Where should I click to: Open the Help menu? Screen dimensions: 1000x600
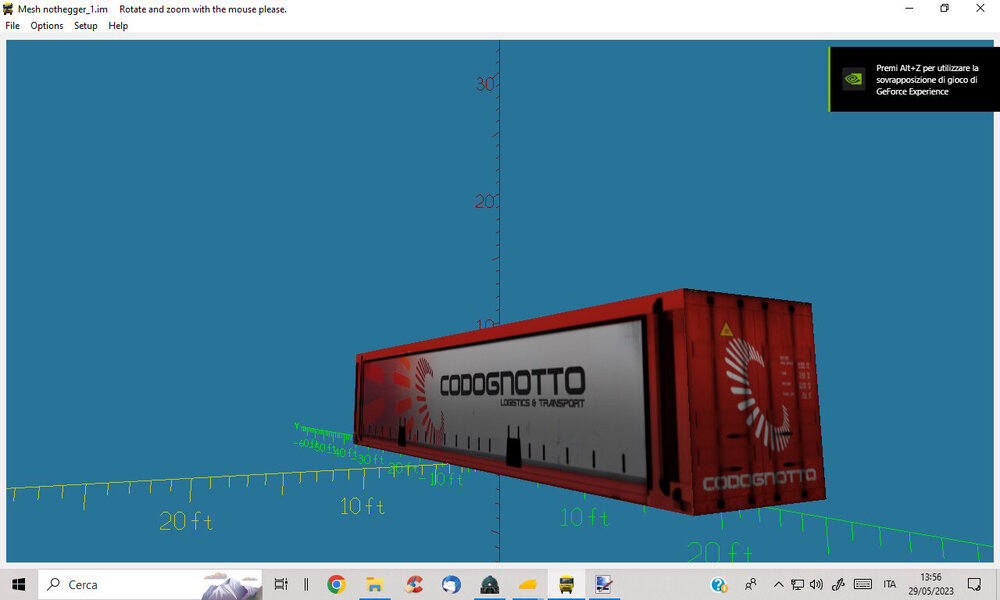[x=118, y=26]
